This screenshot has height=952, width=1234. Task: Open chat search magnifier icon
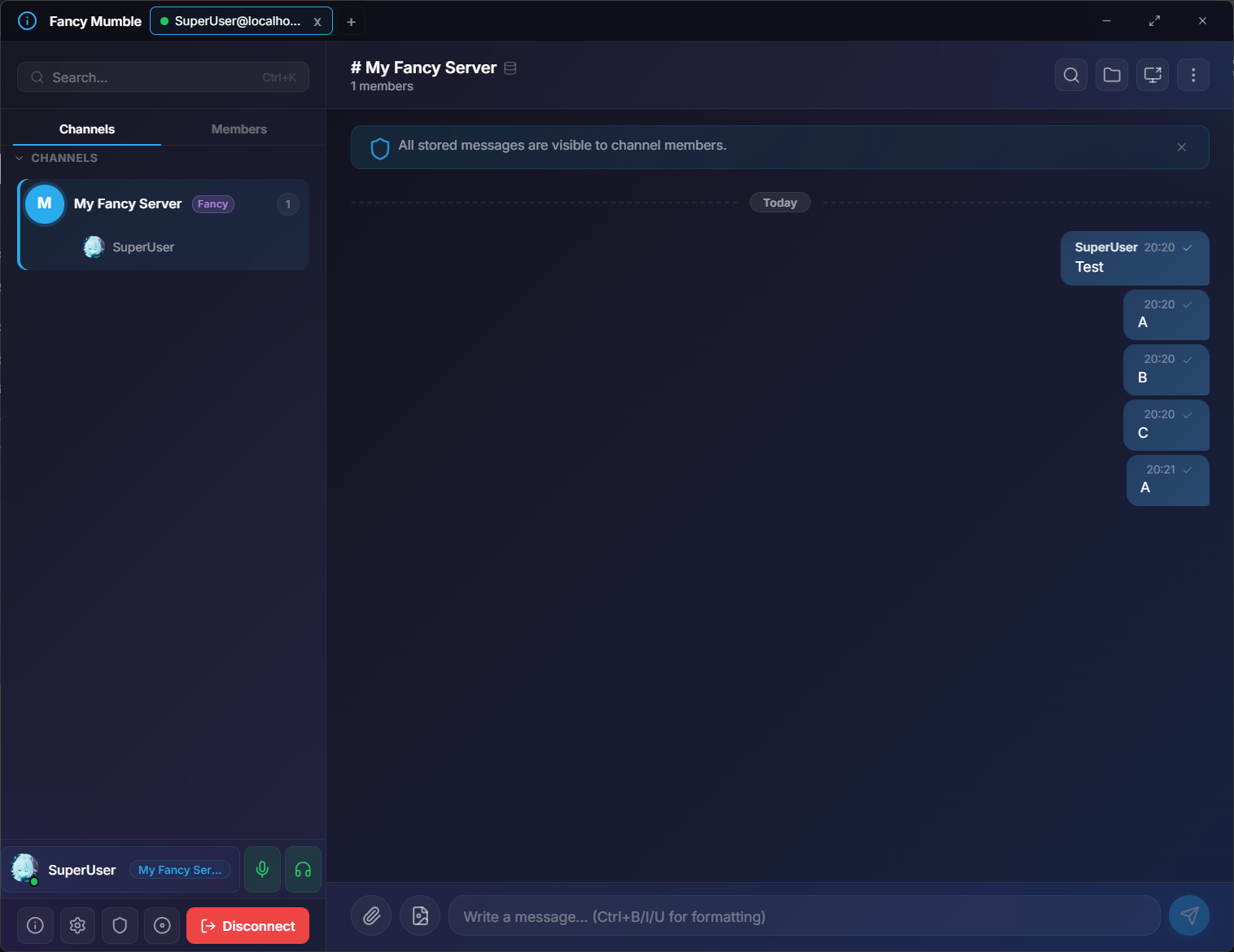pos(1071,75)
